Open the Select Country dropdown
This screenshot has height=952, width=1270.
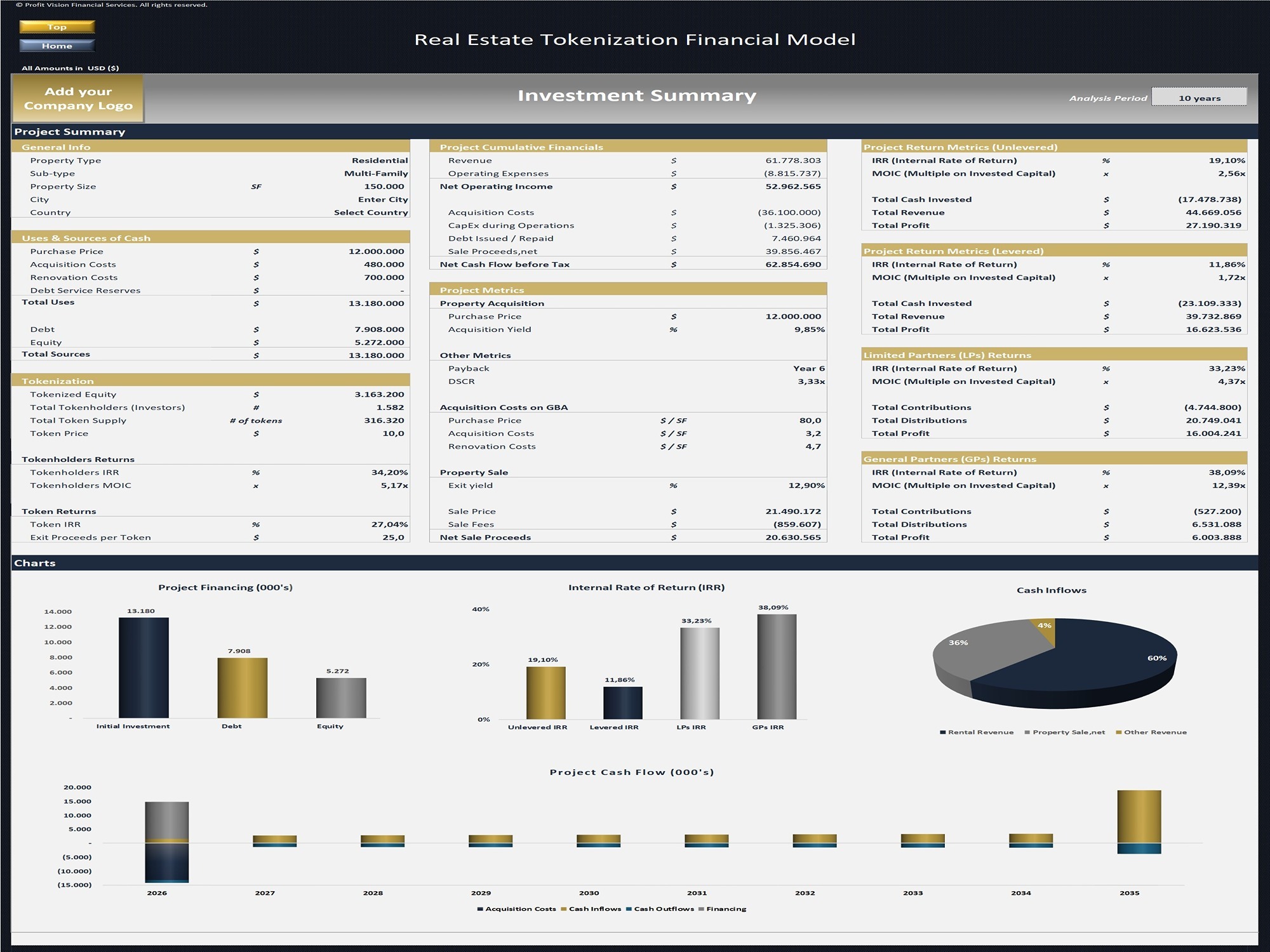point(371,212)
